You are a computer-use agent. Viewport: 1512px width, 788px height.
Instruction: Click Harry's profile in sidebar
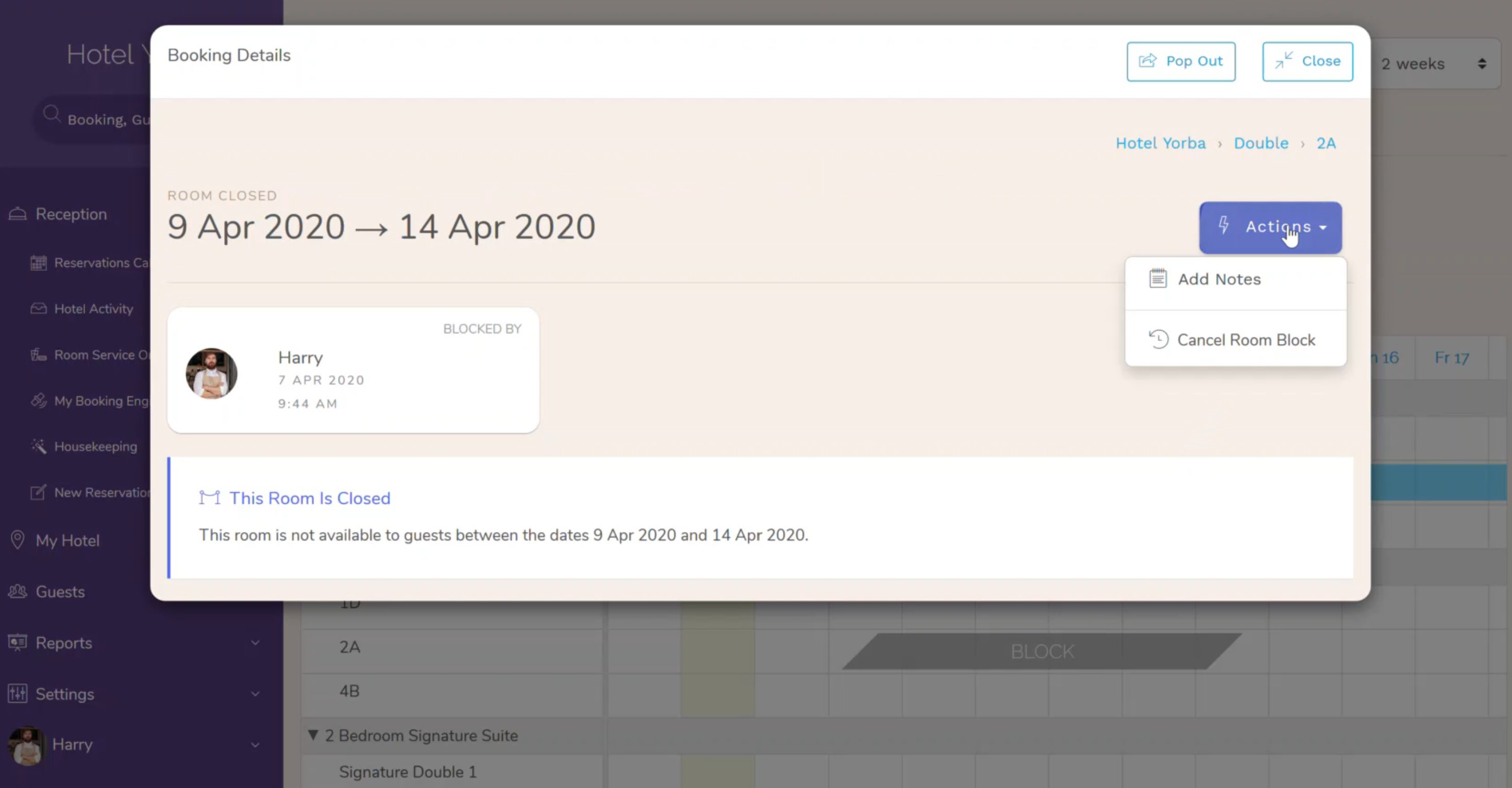[72, 744]
